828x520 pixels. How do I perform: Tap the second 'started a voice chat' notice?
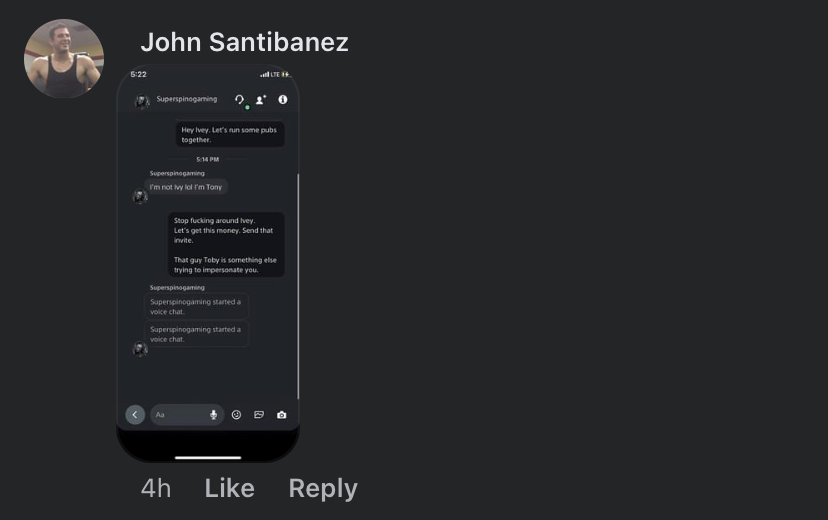196,334
